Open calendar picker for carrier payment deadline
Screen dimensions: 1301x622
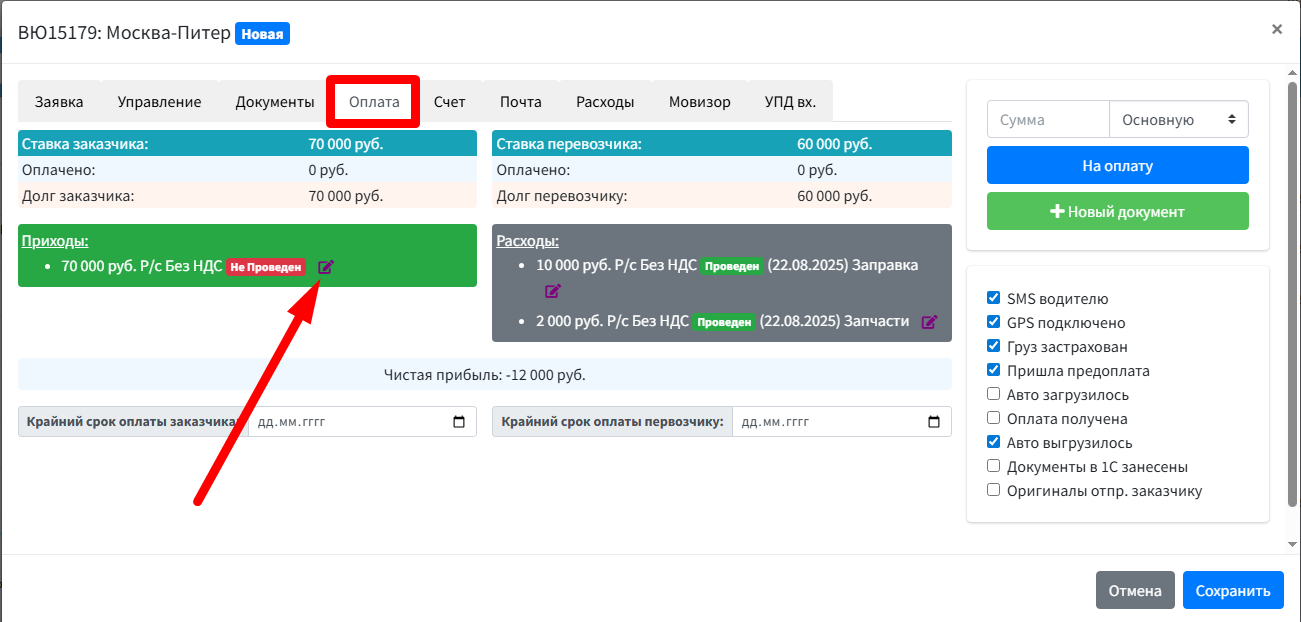(x=934, y=422)
